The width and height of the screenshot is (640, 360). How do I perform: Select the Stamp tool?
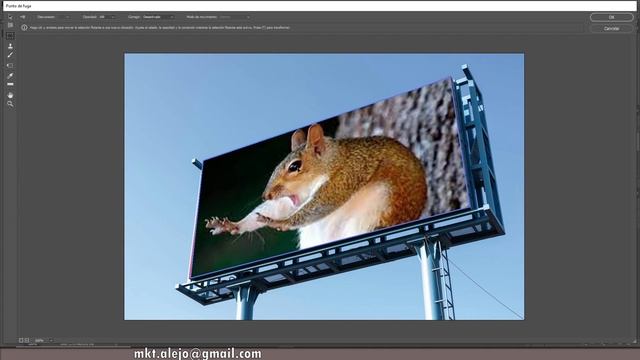(x=10, y=46)
